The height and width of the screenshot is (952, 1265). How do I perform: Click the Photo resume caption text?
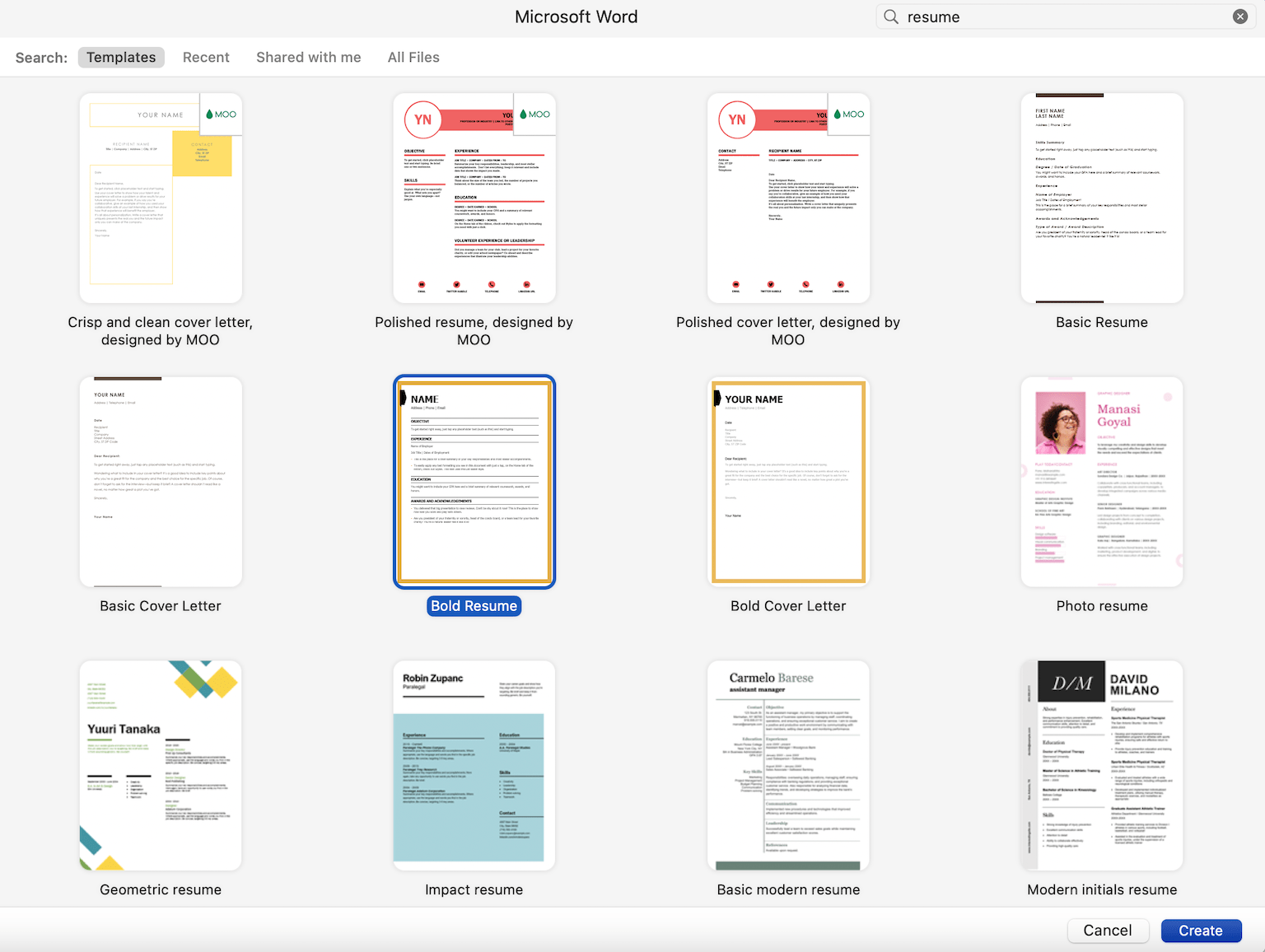click(x=1102, y=606)
